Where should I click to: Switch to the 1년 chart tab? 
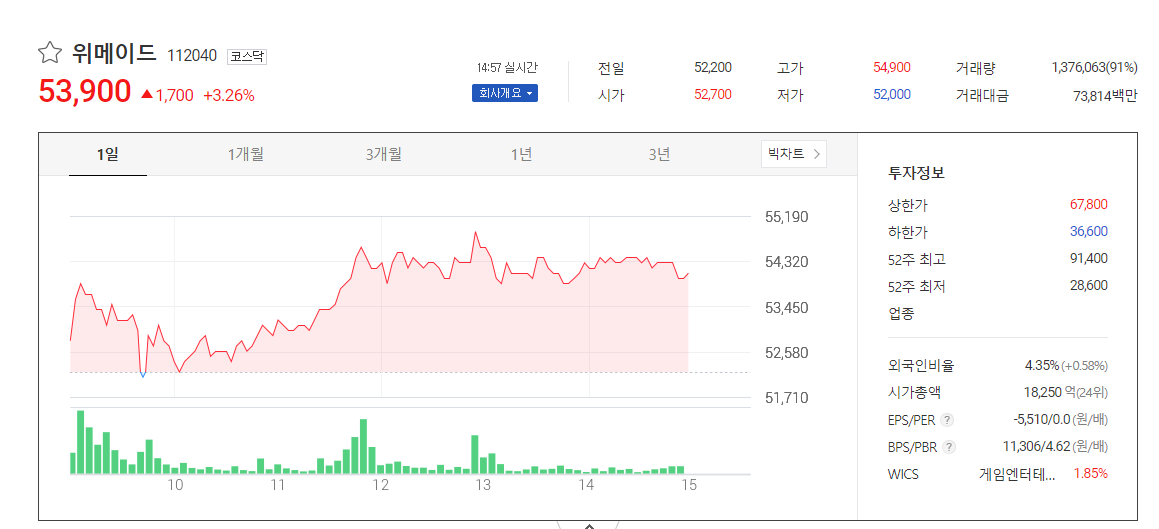(x=521, y=154)
